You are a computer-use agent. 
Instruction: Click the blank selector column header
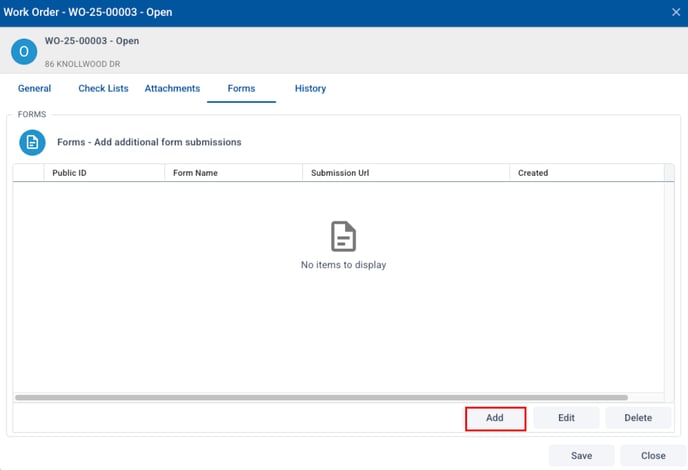(x=28, y=173)
